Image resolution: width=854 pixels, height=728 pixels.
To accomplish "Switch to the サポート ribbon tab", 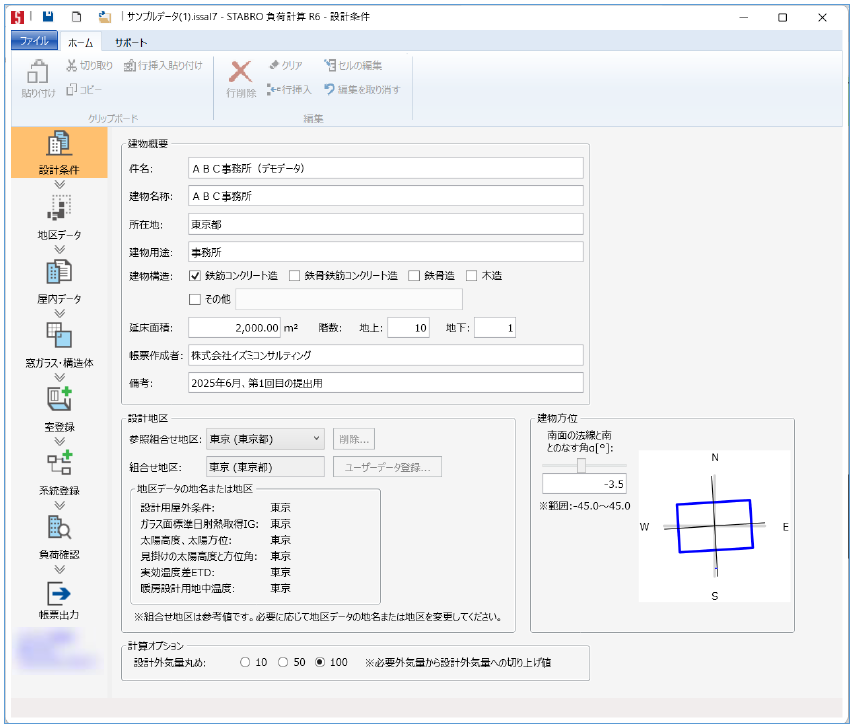I will click(130, 42).
